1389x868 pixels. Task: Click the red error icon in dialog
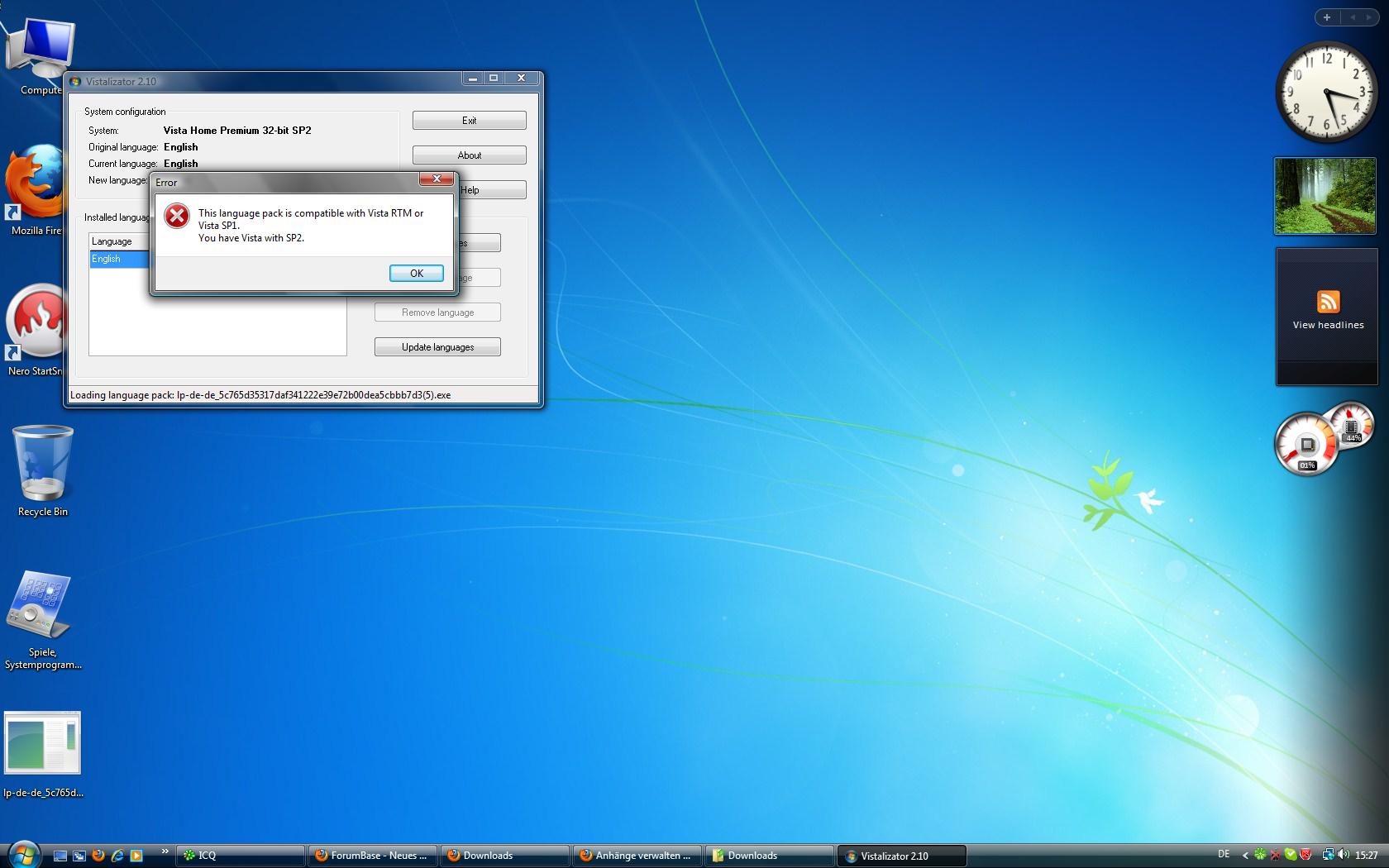tap(177, 216)
